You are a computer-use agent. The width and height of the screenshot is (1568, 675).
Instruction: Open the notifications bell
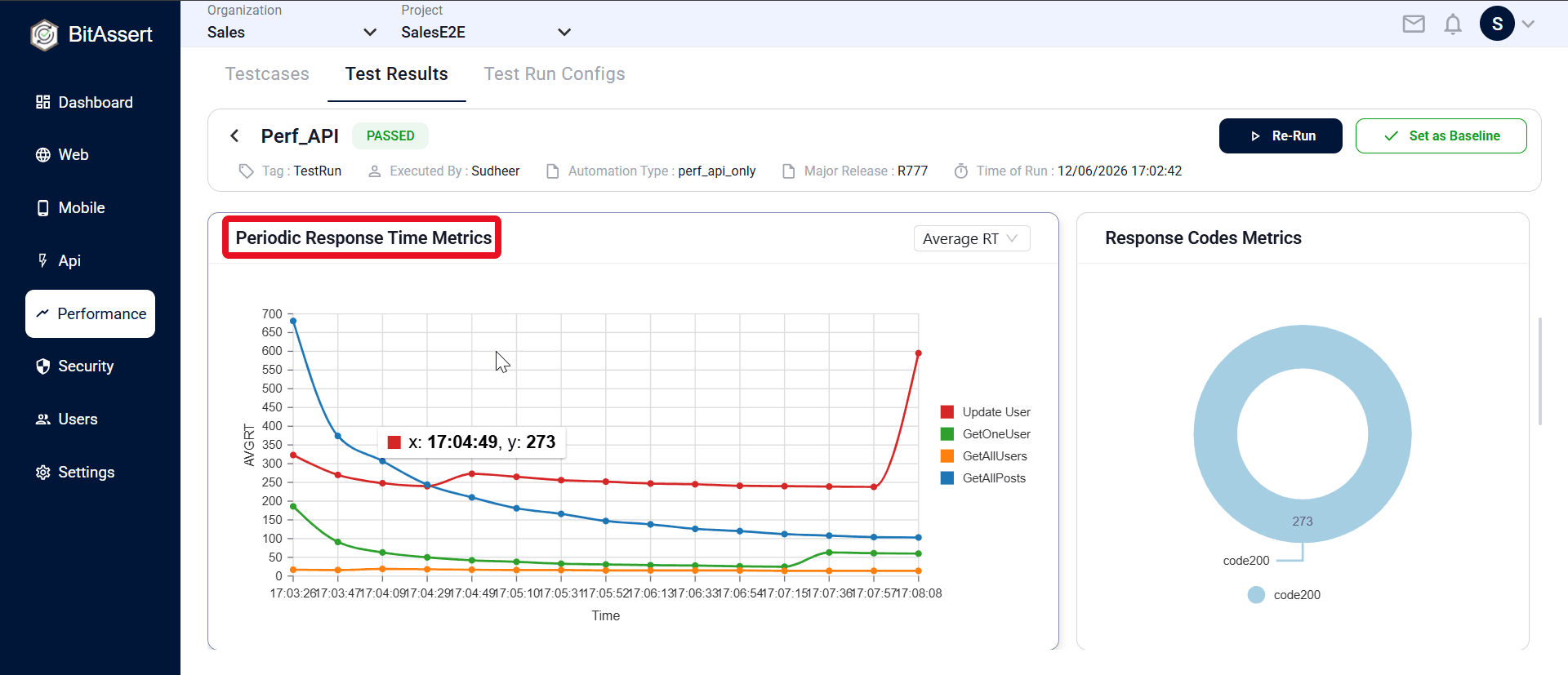click(1453, 24)
